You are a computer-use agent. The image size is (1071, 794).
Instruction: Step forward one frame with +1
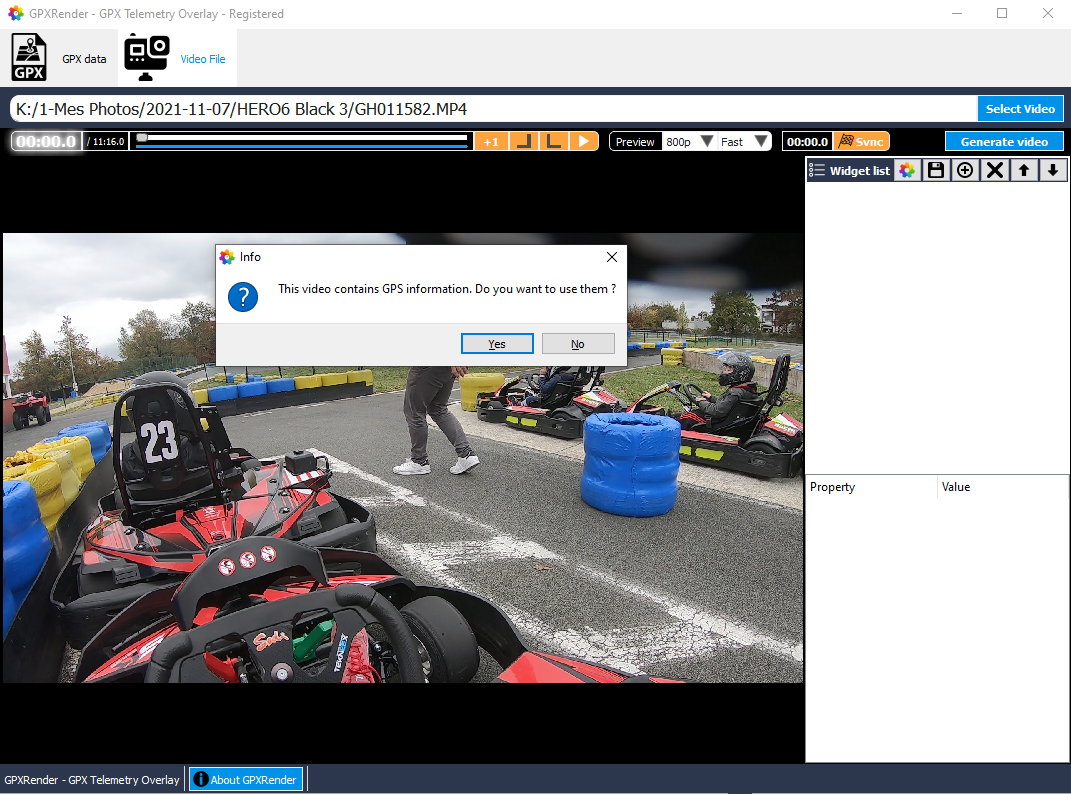pyautogui.click(x=491, y=141)
